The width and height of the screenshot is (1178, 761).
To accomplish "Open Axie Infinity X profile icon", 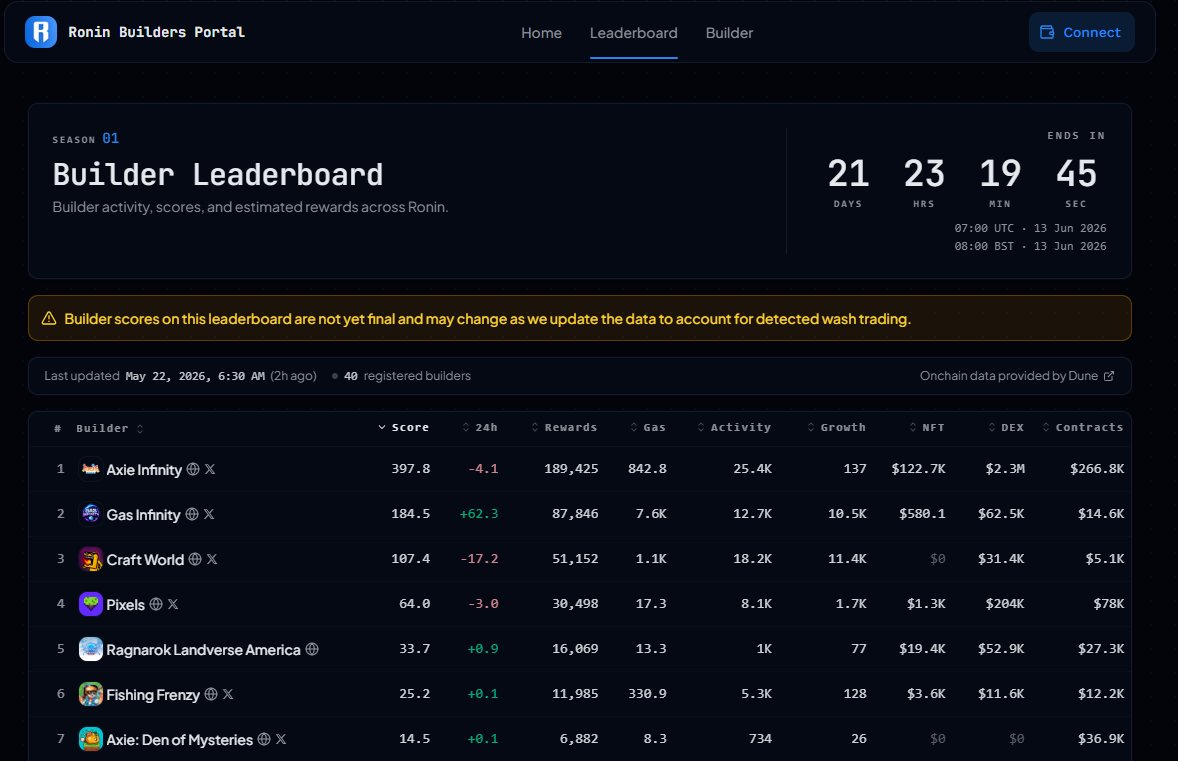I will point(210,469).
